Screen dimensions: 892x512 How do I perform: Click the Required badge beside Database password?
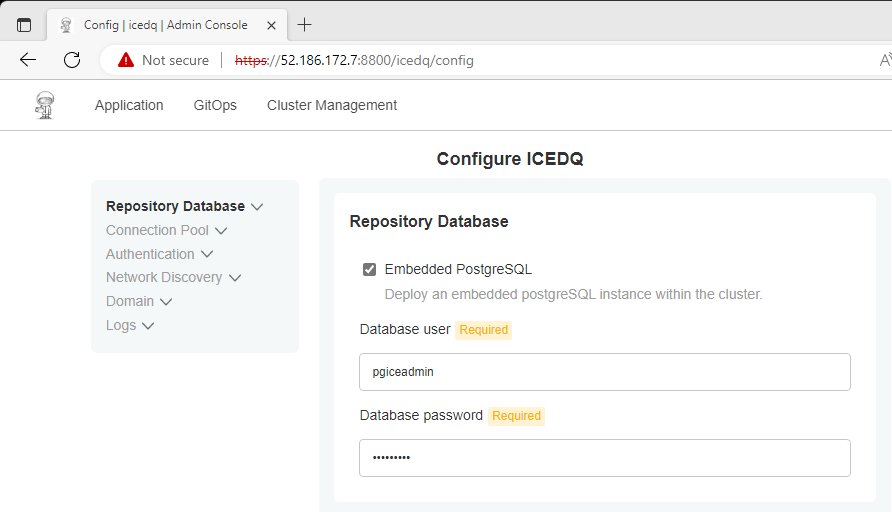(516, 416)
